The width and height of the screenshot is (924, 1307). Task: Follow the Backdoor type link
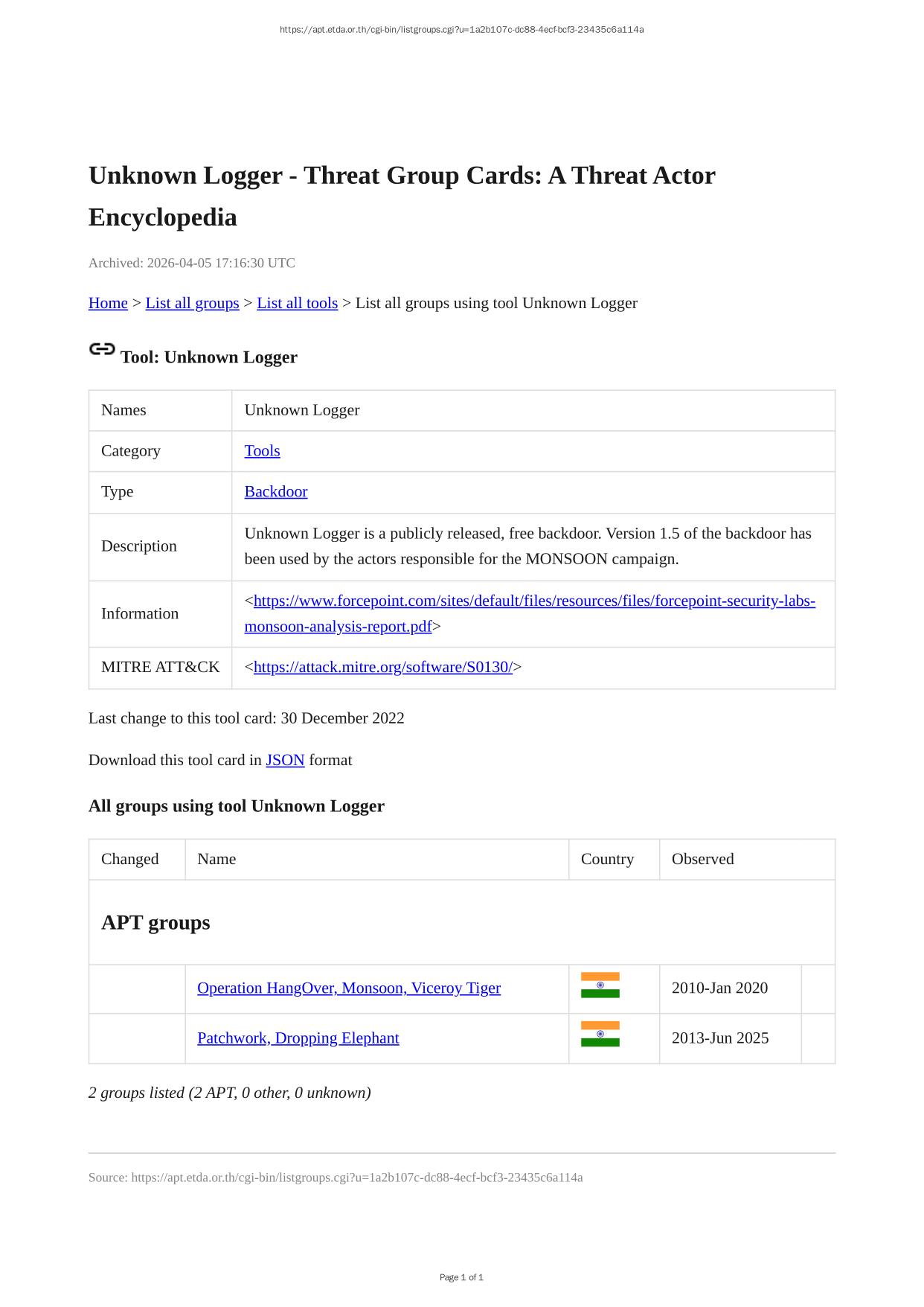coord(275,492)
